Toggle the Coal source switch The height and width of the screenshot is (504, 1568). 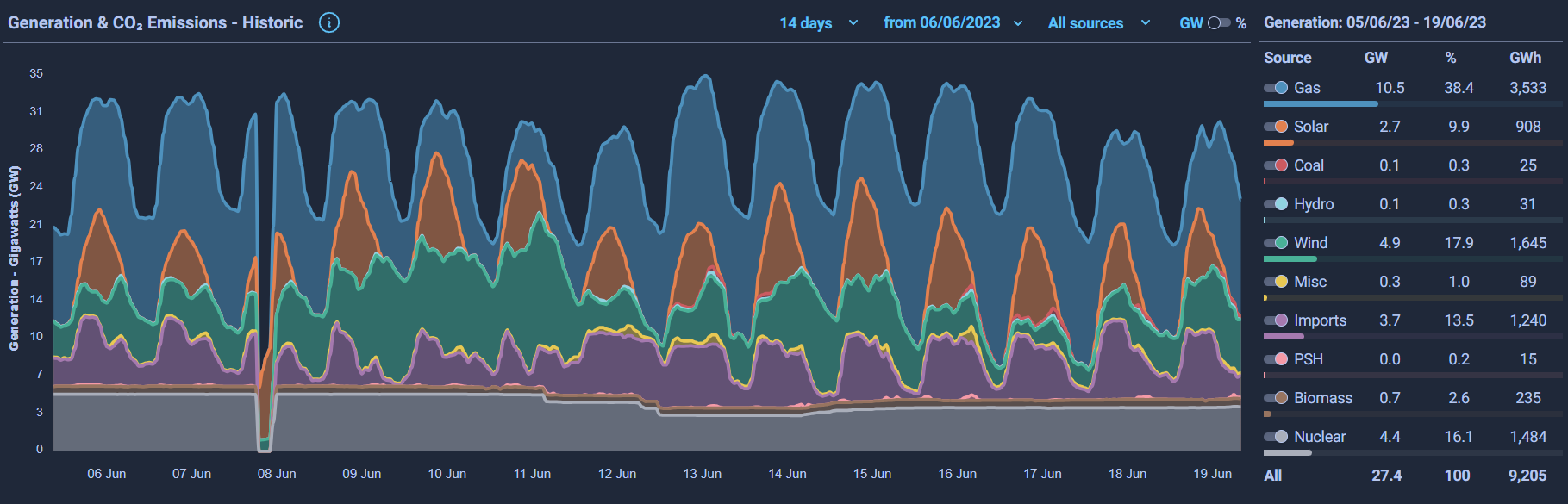[1276, 165]
